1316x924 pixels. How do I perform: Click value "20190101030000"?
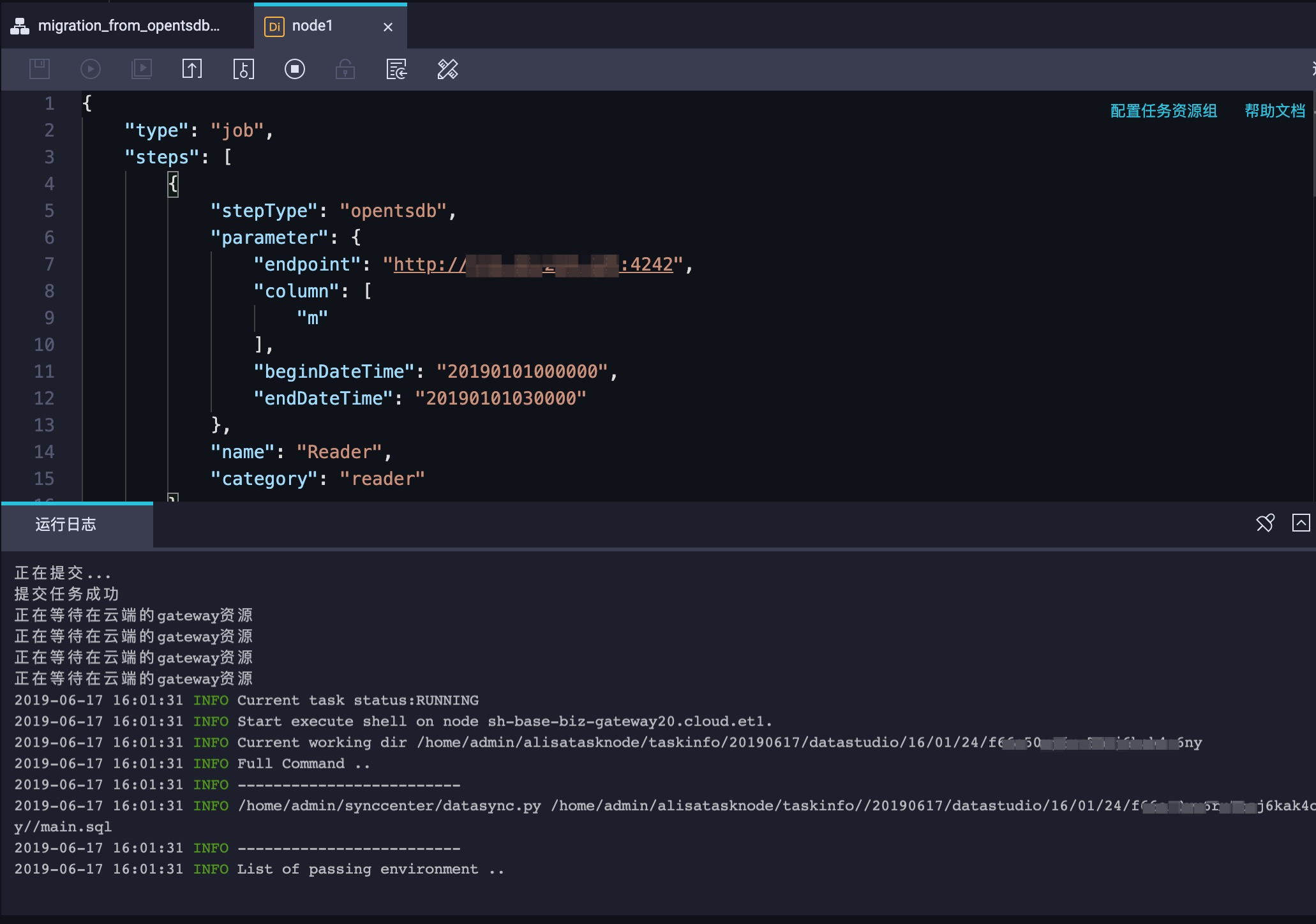point(500,398)
